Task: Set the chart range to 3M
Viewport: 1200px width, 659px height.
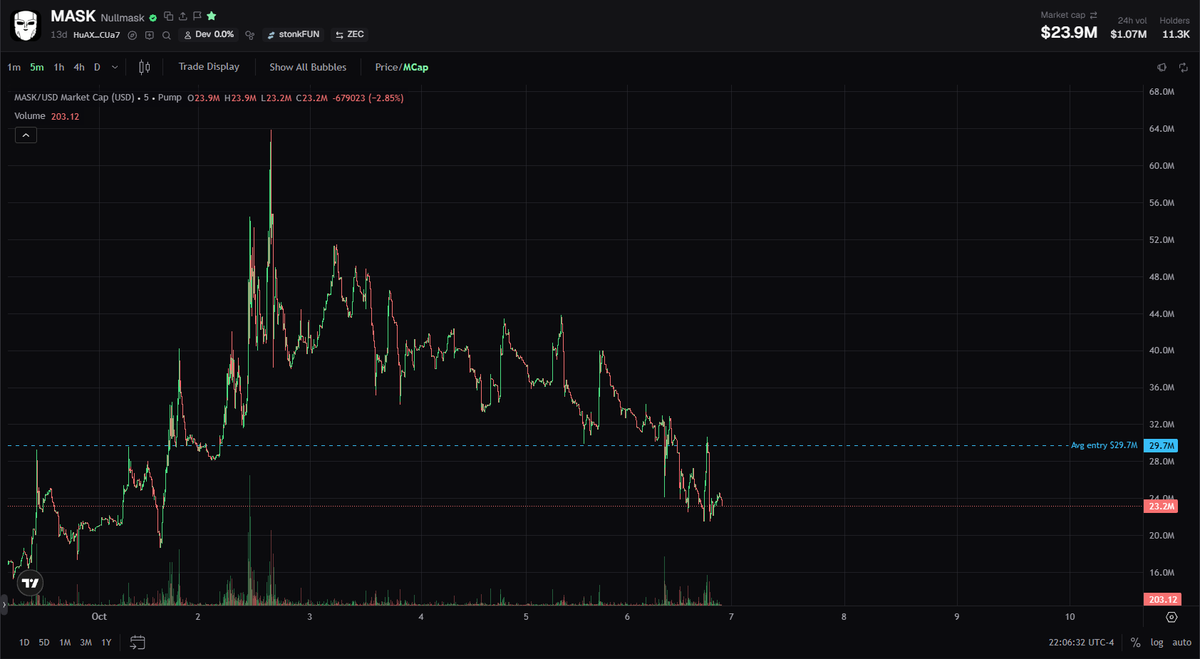Action: (86, 642)
